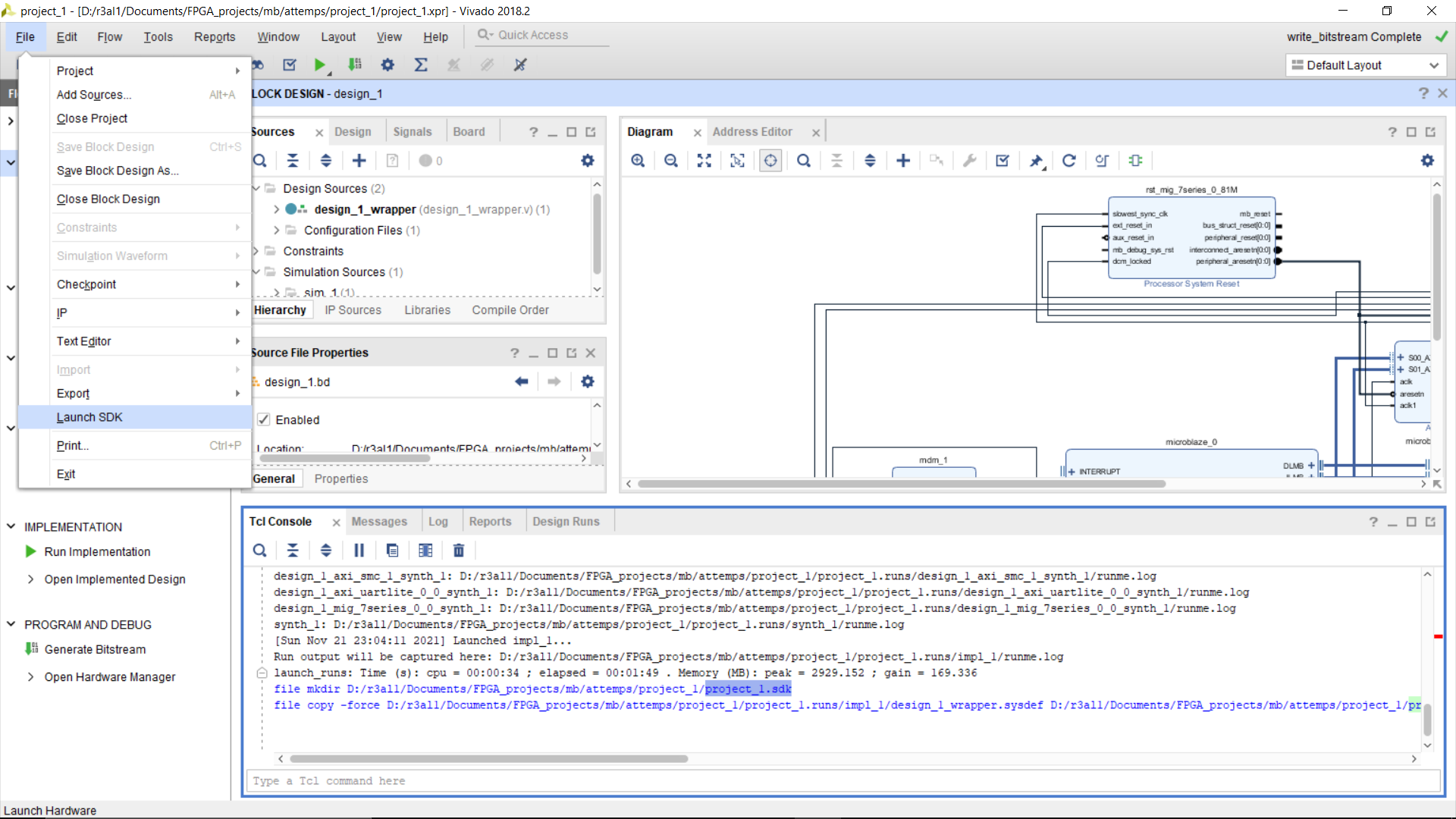Uncheck the Enabled checkbox for design_1.bd
Image resolution: width=1456 pixels, height=819 pixels.
(263, 419)
